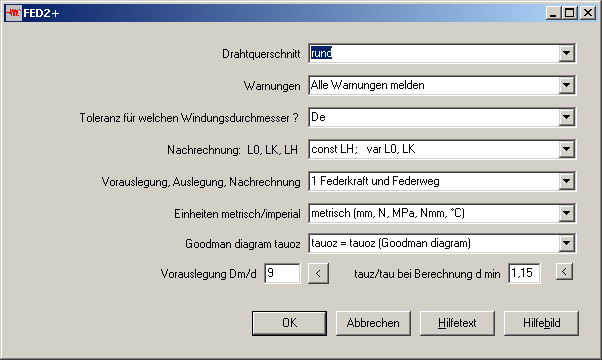The width and height of the screenshot is (602, 360).
Task: Open the Hilfetext button
Action: pos(457,323)
